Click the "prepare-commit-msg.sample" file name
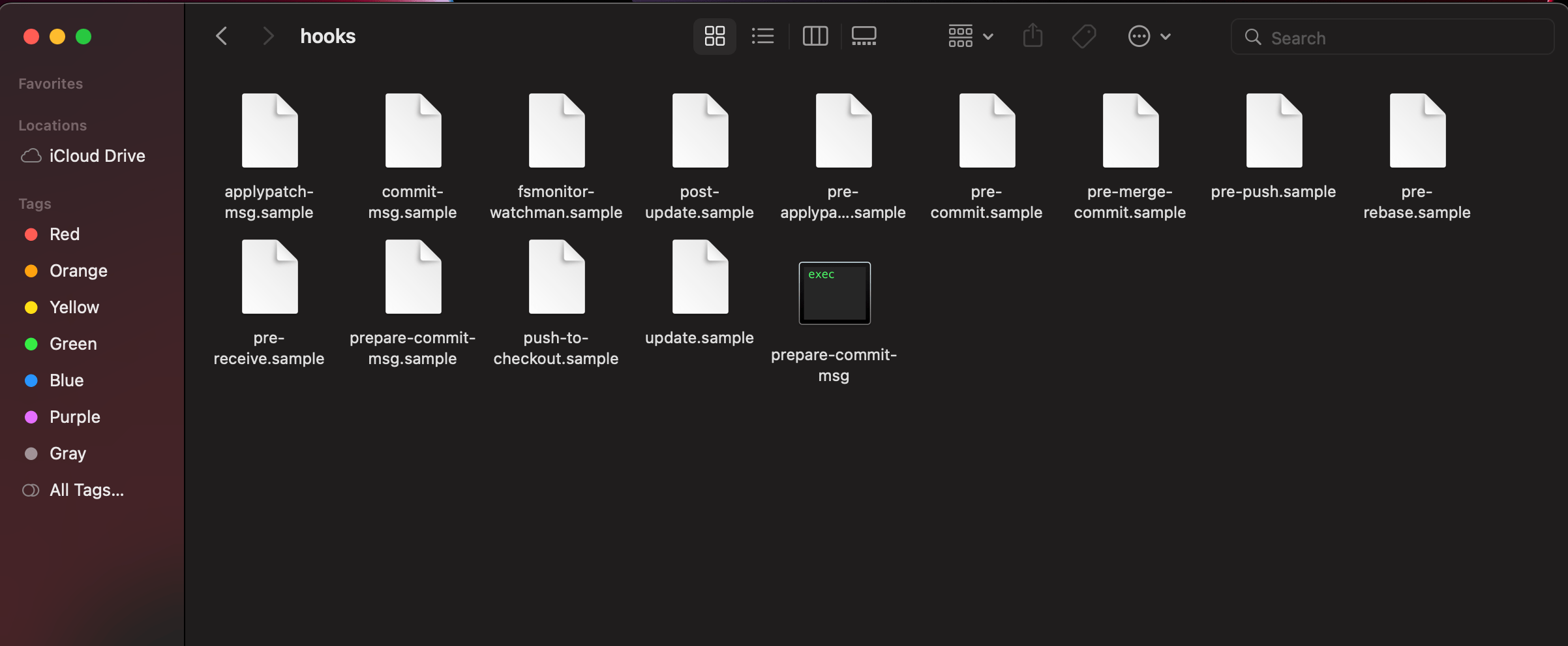The width and height of the screenshot is (1568, 646). (x=412, y=348)
